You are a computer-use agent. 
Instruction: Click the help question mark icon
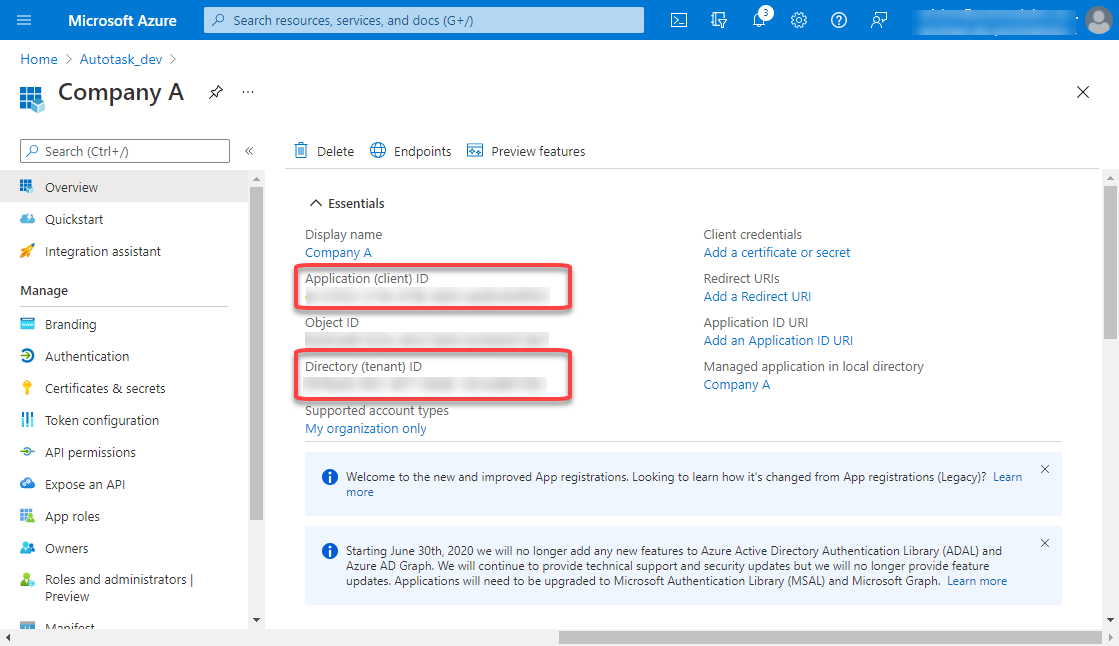[x=839, y=20]
